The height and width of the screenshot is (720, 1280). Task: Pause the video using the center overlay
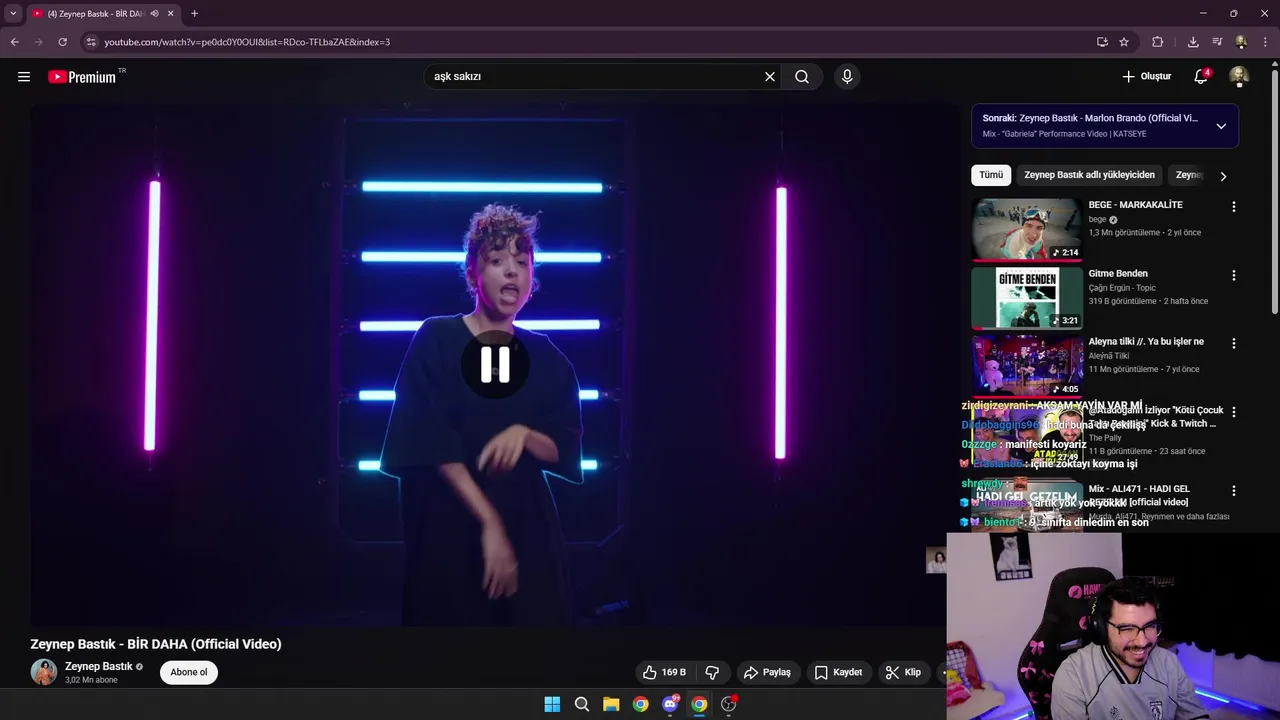tap(495, 365)
